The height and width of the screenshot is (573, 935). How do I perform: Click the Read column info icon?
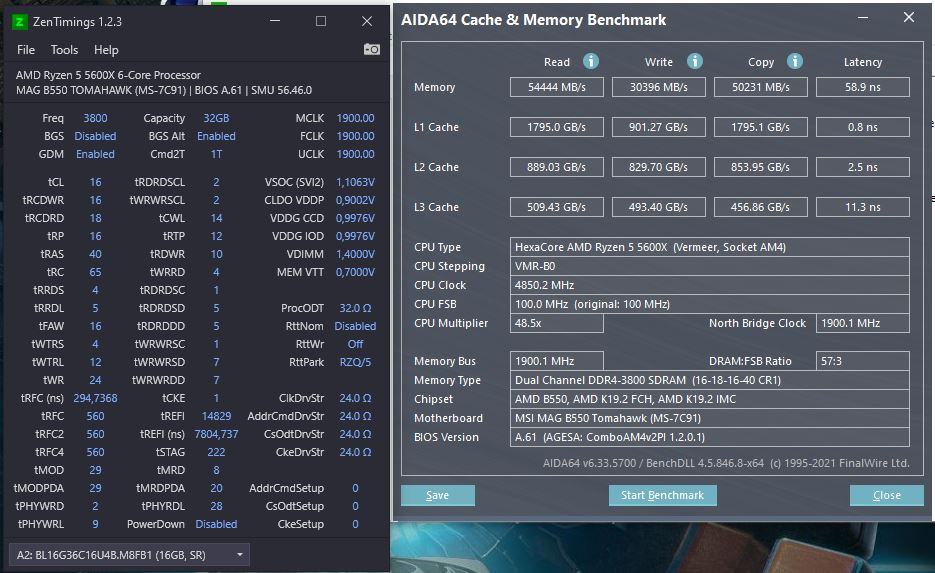pos(590,61)
